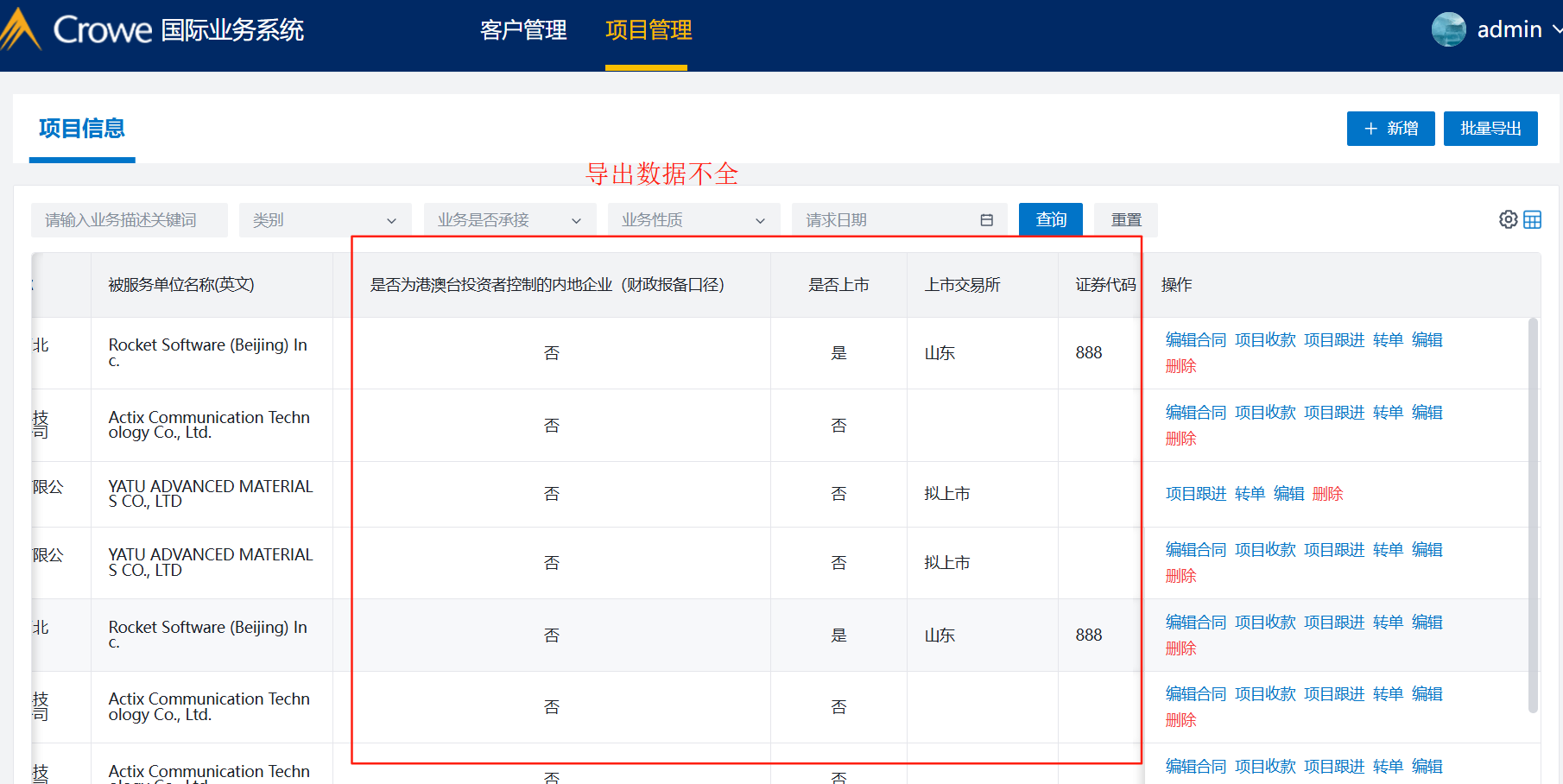Click the 新增 button
Image resolution: width=1563 pixels, height=784 pixels.
click(1390, 129)
